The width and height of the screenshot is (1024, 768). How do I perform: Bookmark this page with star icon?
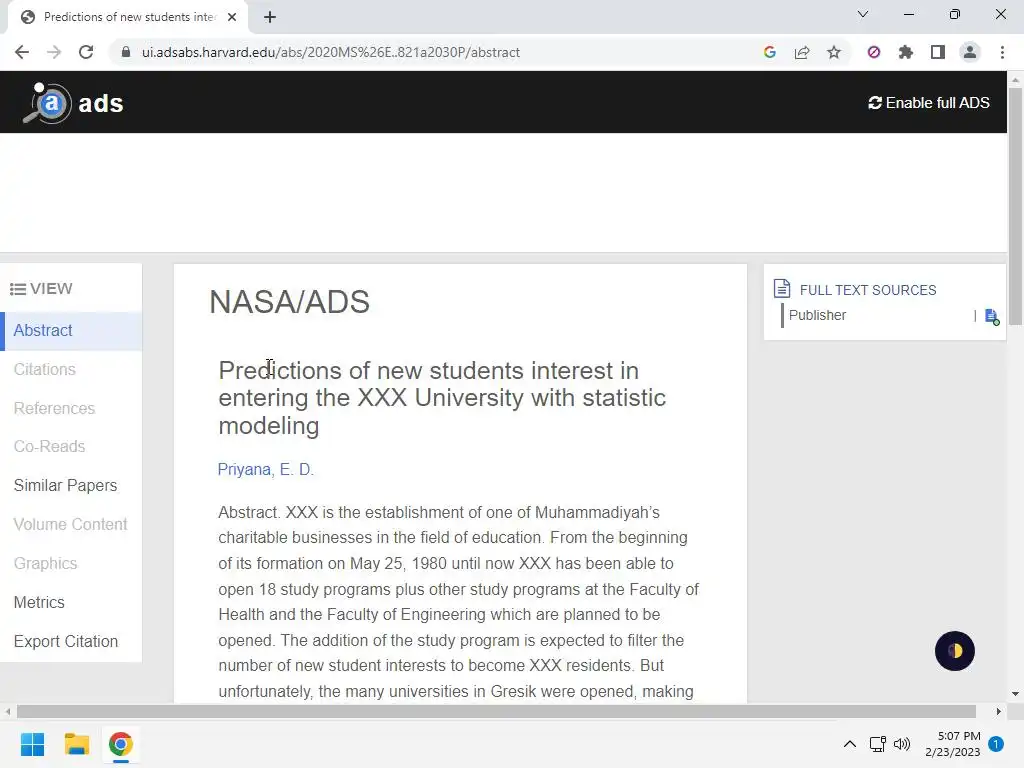coord(834,52)
